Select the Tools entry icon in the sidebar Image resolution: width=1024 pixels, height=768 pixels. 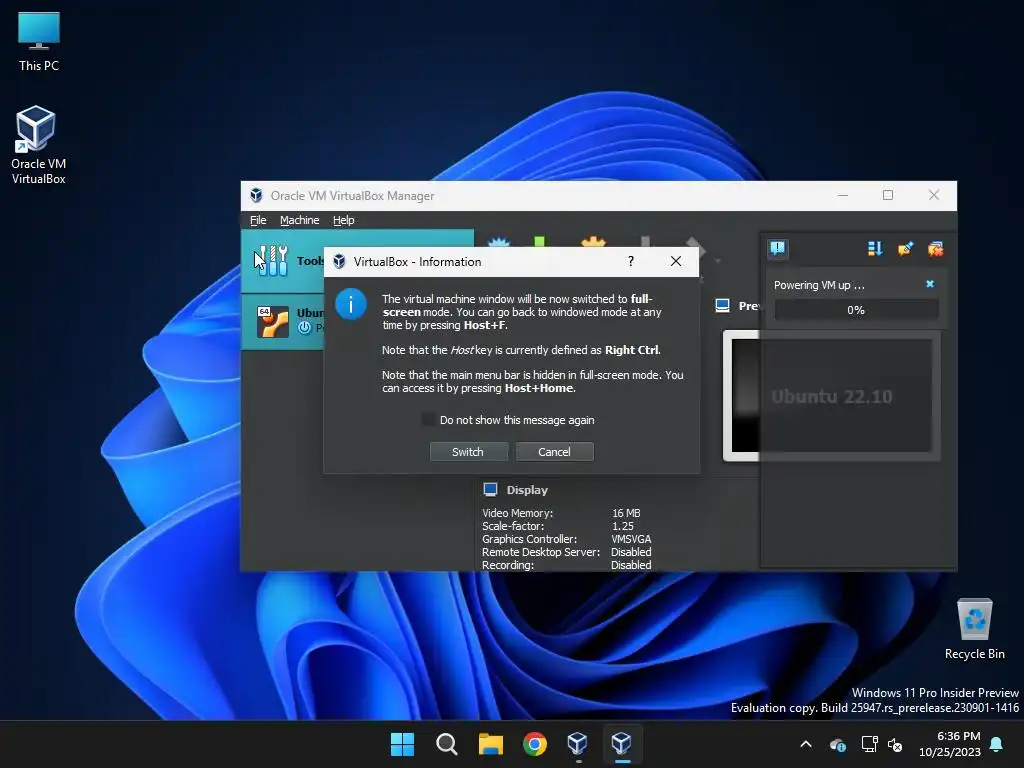tap(274, 261)
